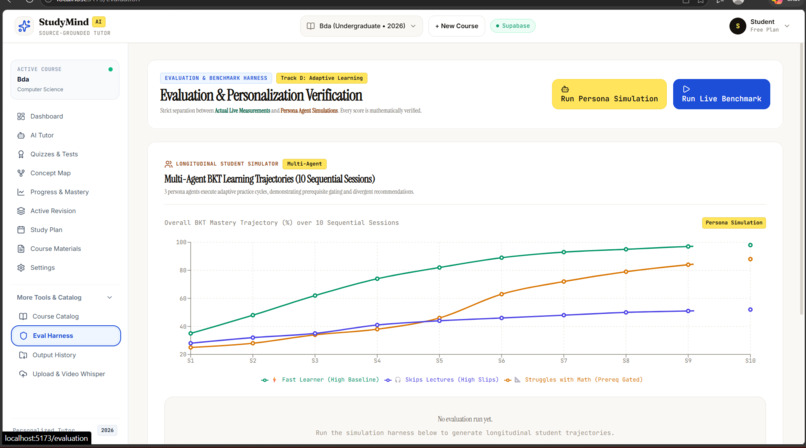Click the Course Catalog book icon
Screen dimensions: 806x448
(23, 316)
